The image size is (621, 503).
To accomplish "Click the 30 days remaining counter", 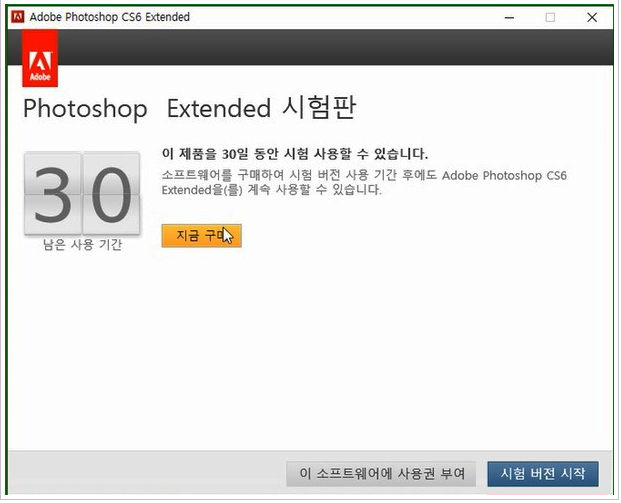I will 82,194.
